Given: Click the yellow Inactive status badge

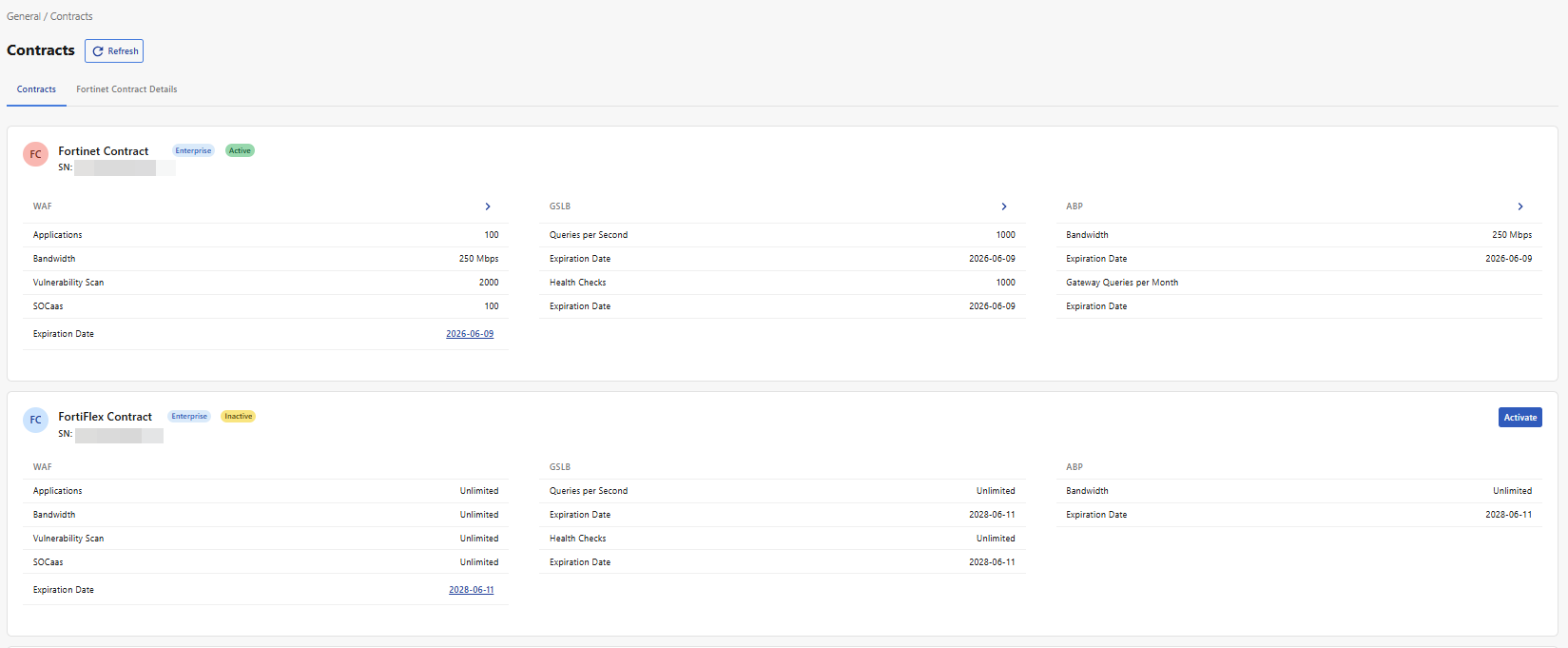Looking at the screenshot, I should 238,416.
